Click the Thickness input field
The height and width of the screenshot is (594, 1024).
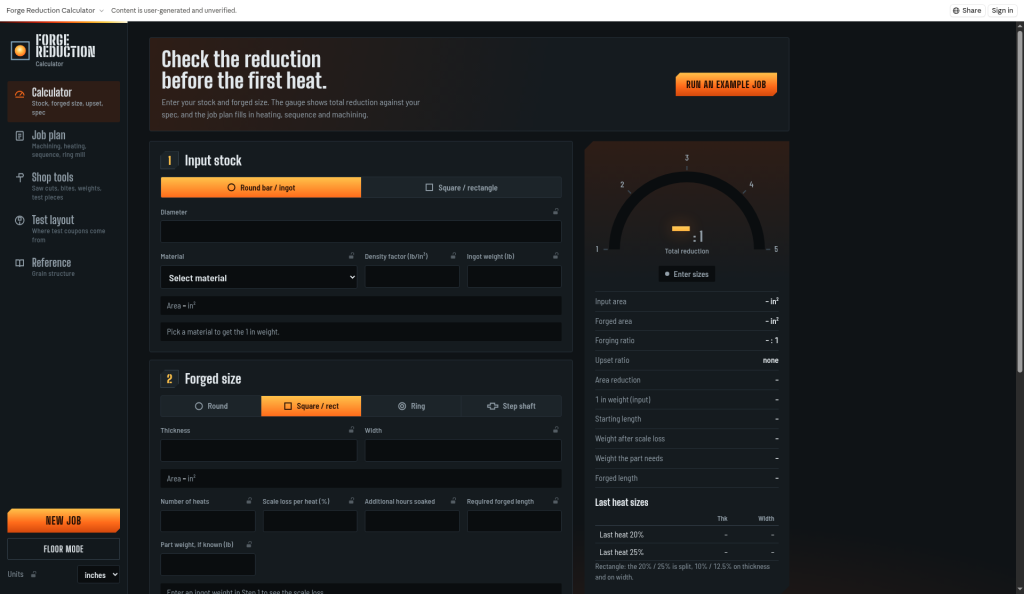coord(259,450)
